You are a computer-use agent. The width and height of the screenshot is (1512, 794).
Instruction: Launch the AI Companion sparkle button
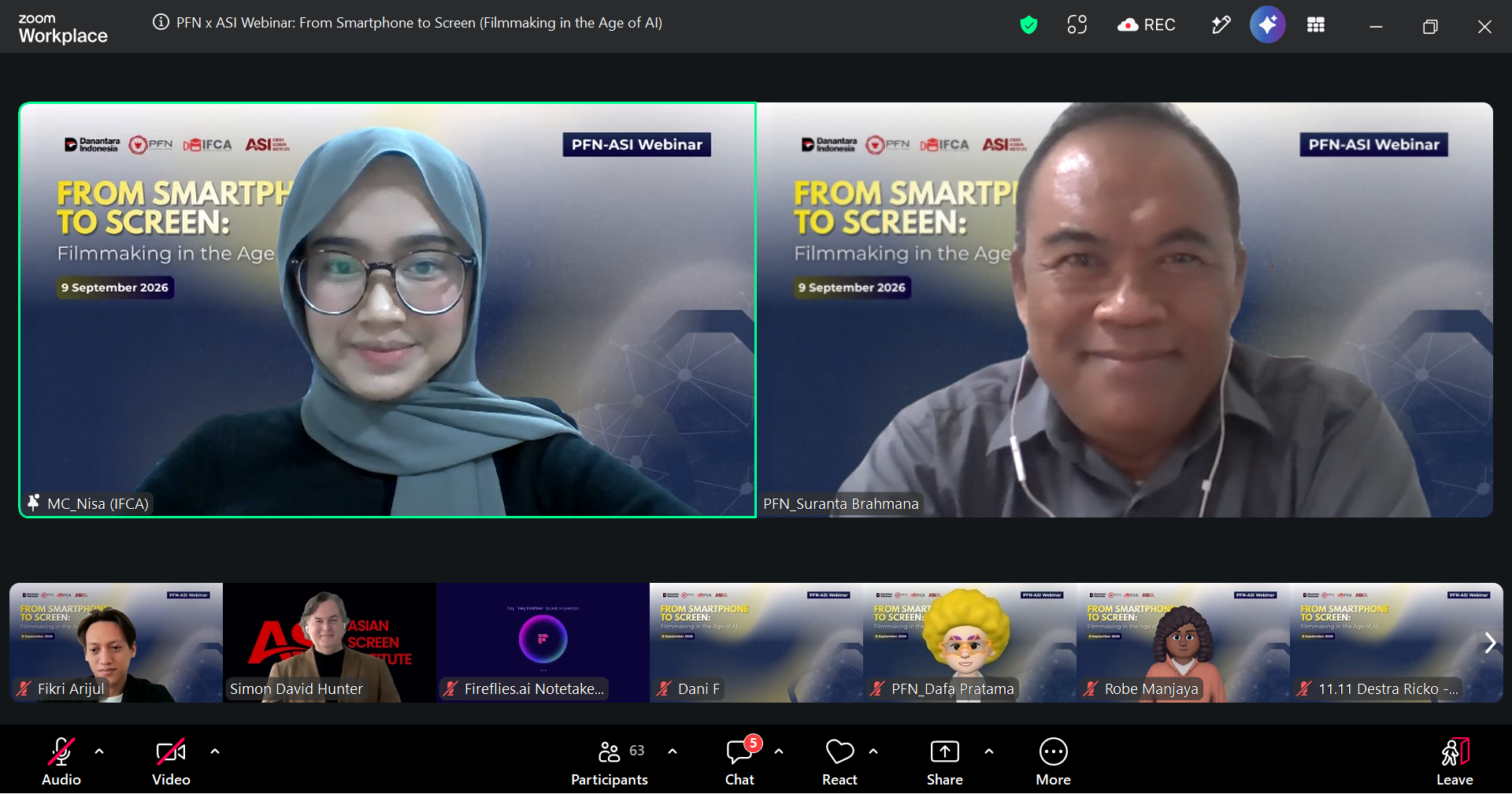(1268, 25)
